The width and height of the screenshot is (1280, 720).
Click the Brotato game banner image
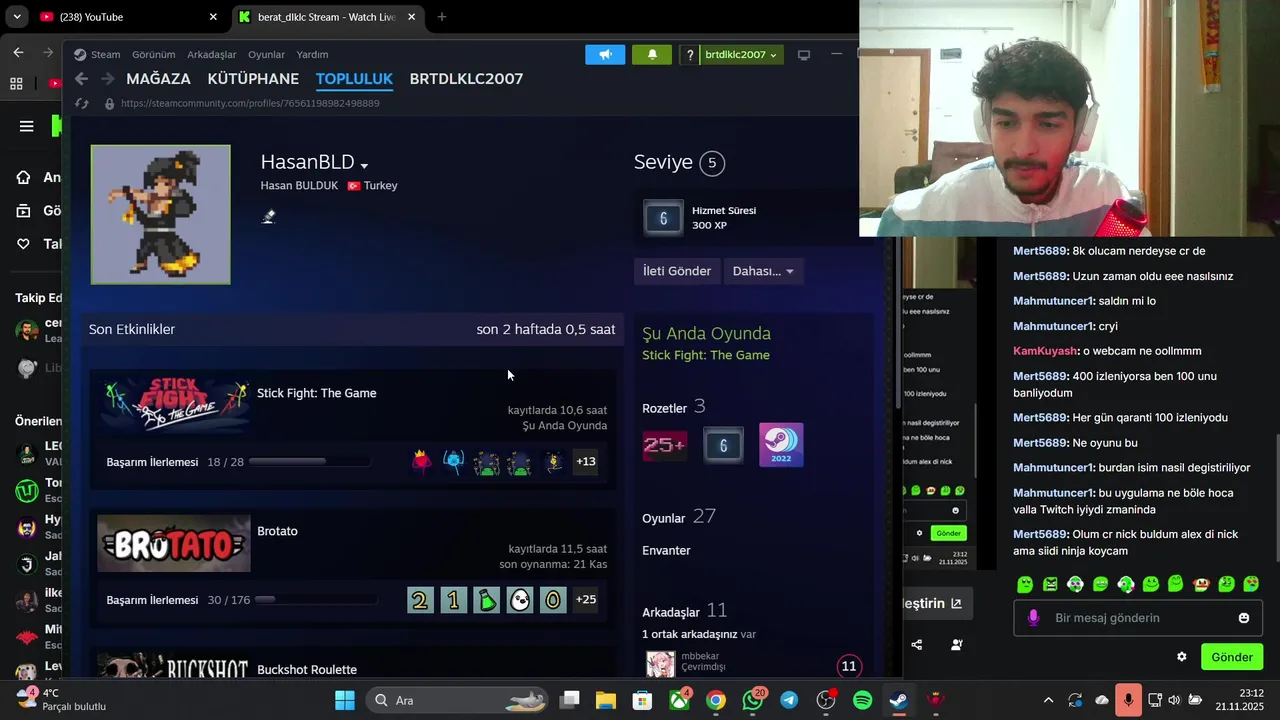coord(174,543)
